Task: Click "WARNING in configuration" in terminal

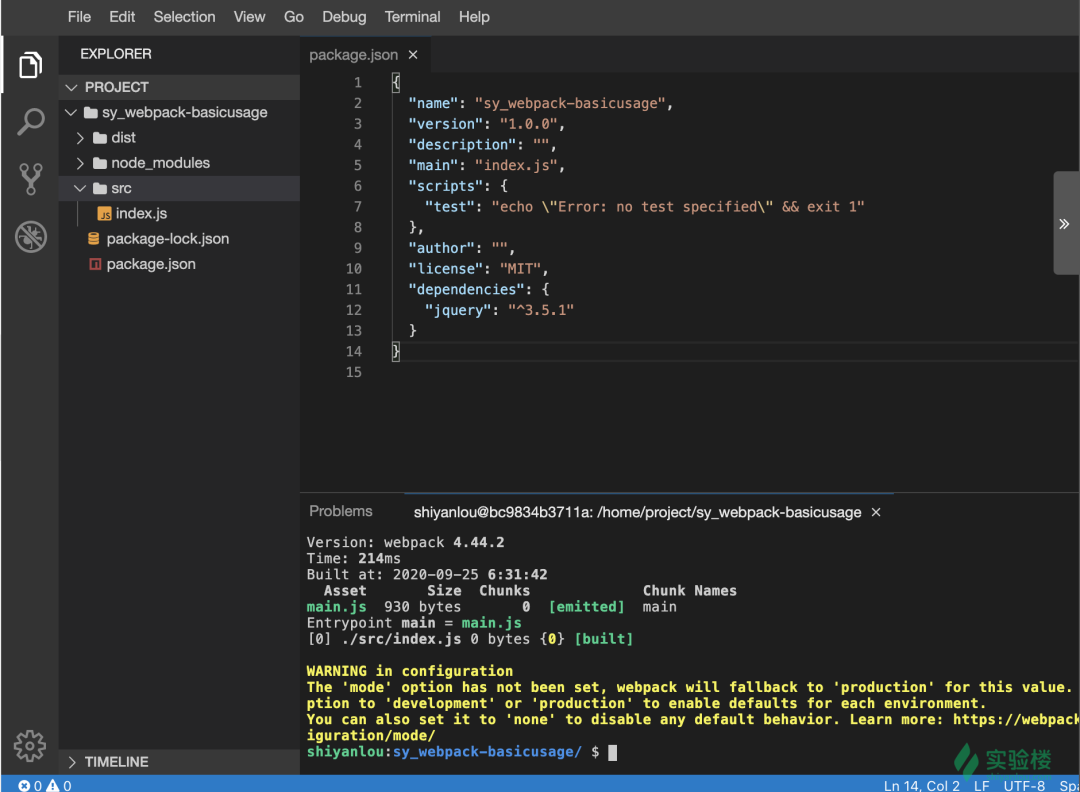Action: (409, 671)
